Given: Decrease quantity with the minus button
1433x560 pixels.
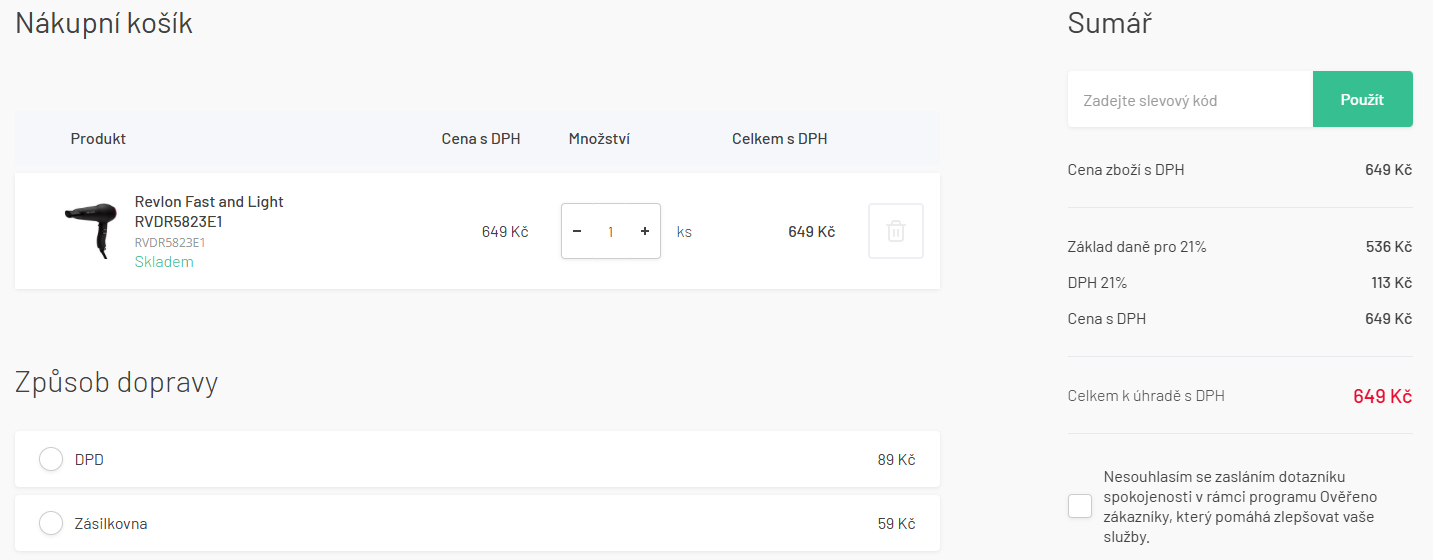Looking at the screenshot, I should [577, 231].
